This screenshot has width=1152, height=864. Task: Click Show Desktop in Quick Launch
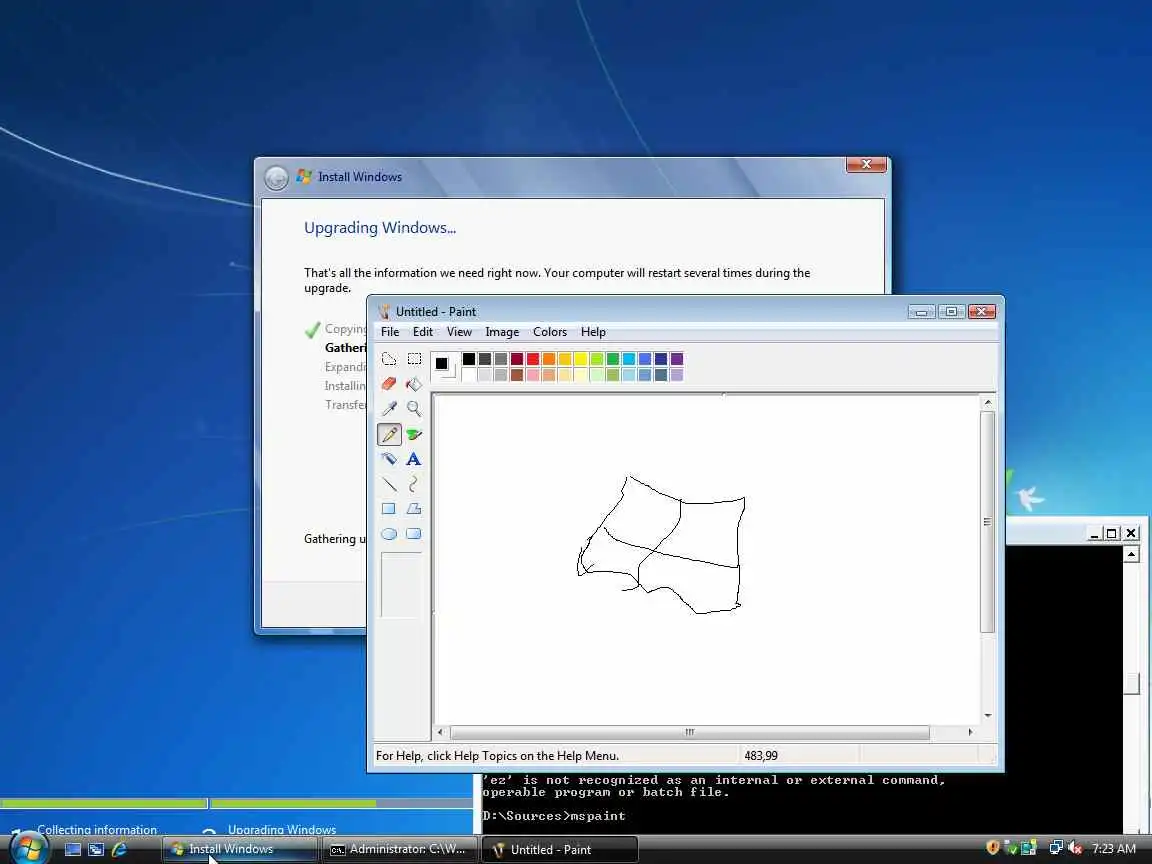coord(73,849)
